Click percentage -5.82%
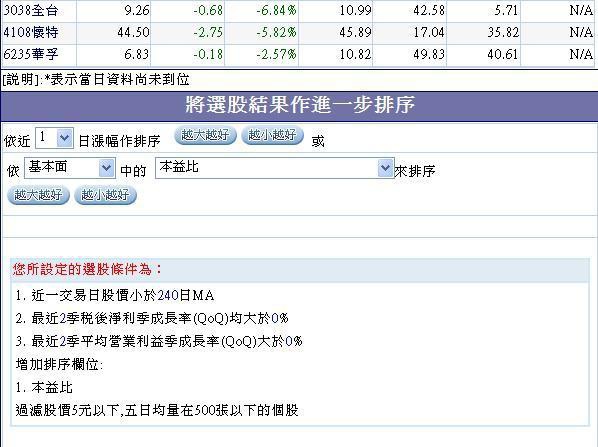This screenshot has width=598, height=447. point(276,32)
